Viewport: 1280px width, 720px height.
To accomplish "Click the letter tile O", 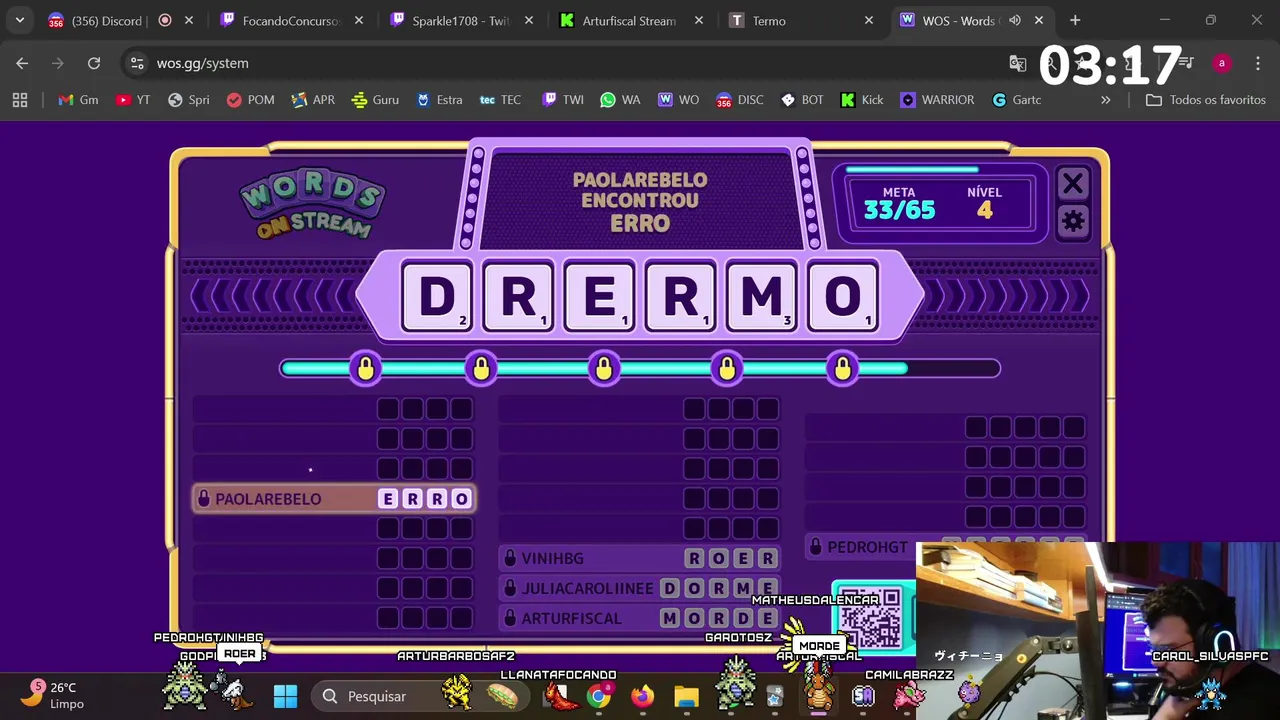I will pyautogui.click(x=843, y=296).
